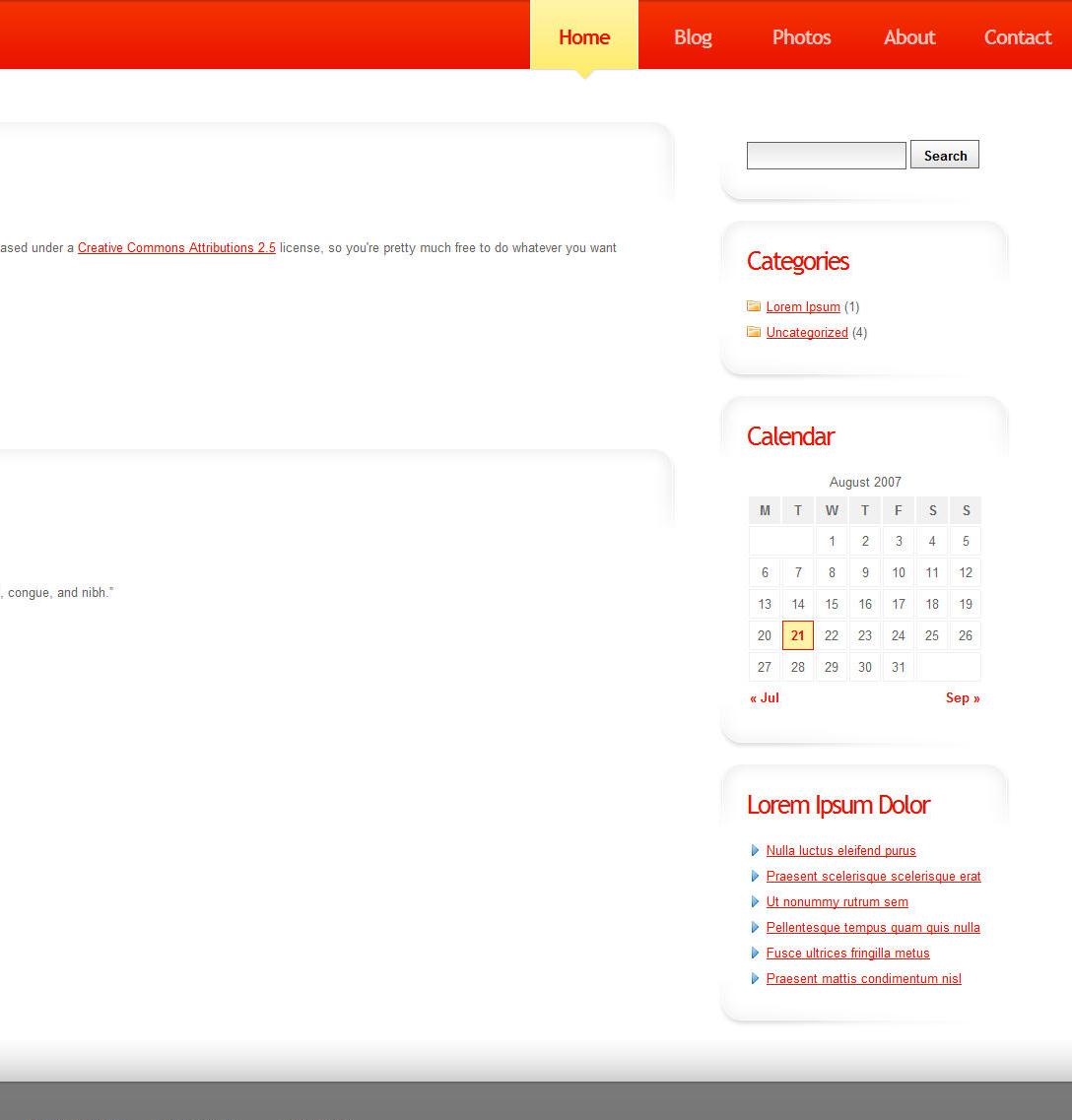The image size is (1072, 1120).
Task: Click calendar day 27
Action: click(x=764, y=667)
